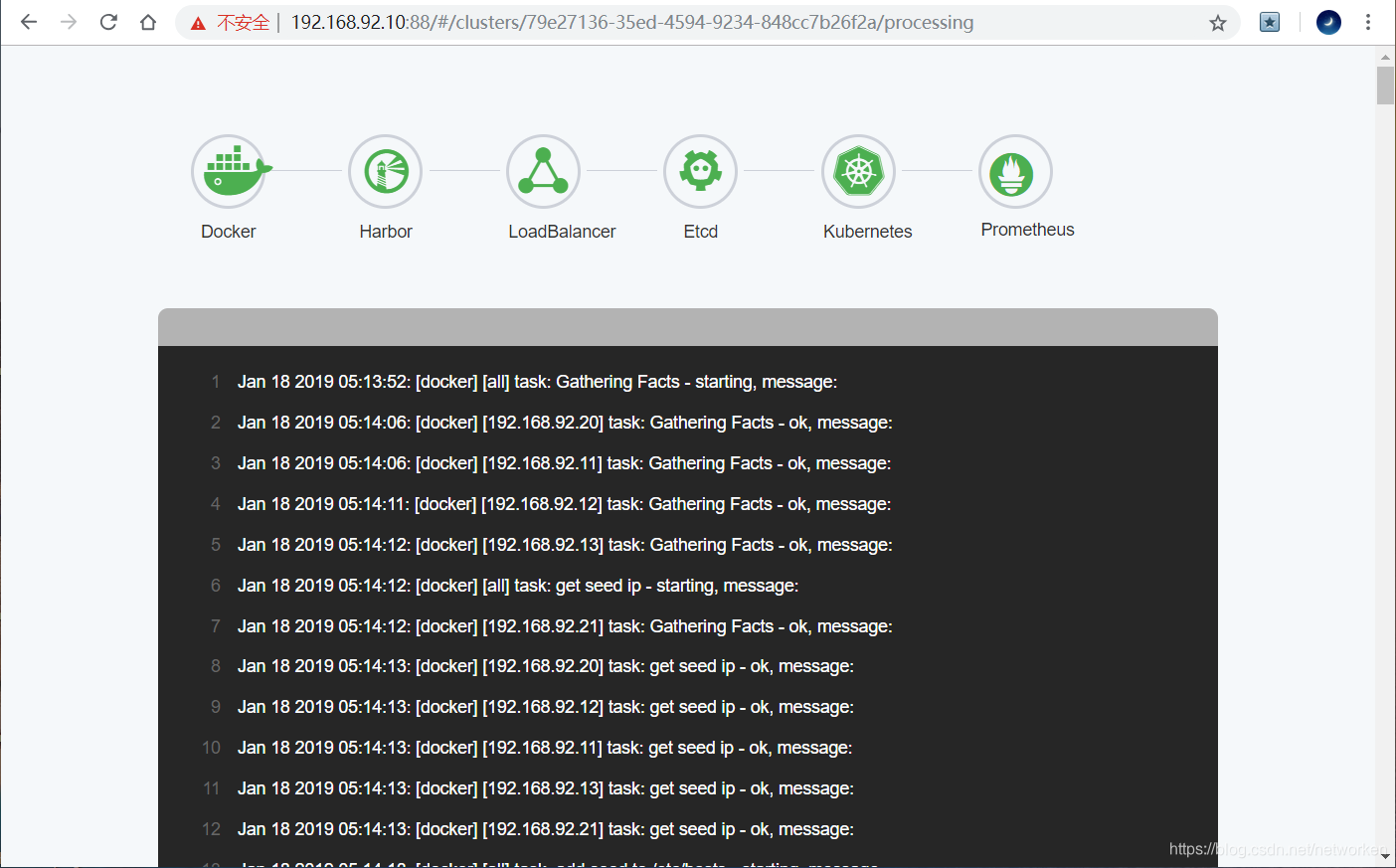Select log line 4 for 192.168.92.12 Gathering Facts

564,504
